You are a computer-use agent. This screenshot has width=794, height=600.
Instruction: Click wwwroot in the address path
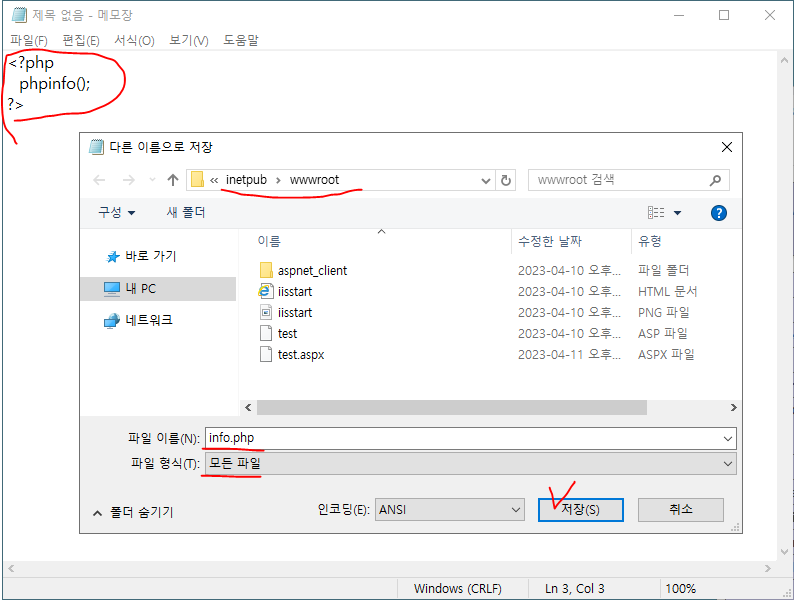[x=314, y=180]
